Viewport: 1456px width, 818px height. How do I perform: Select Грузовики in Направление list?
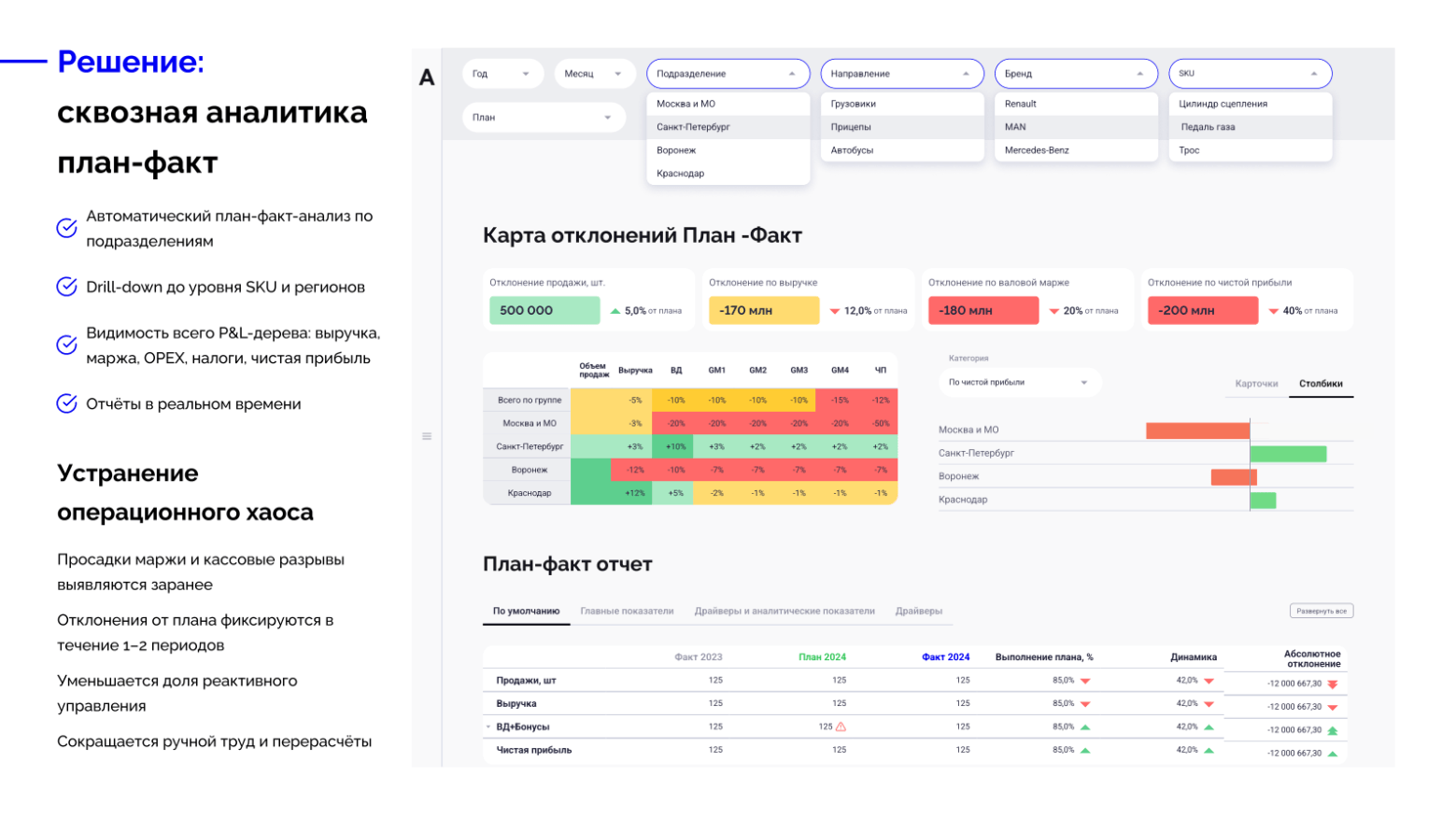click(x=902, y=104)
